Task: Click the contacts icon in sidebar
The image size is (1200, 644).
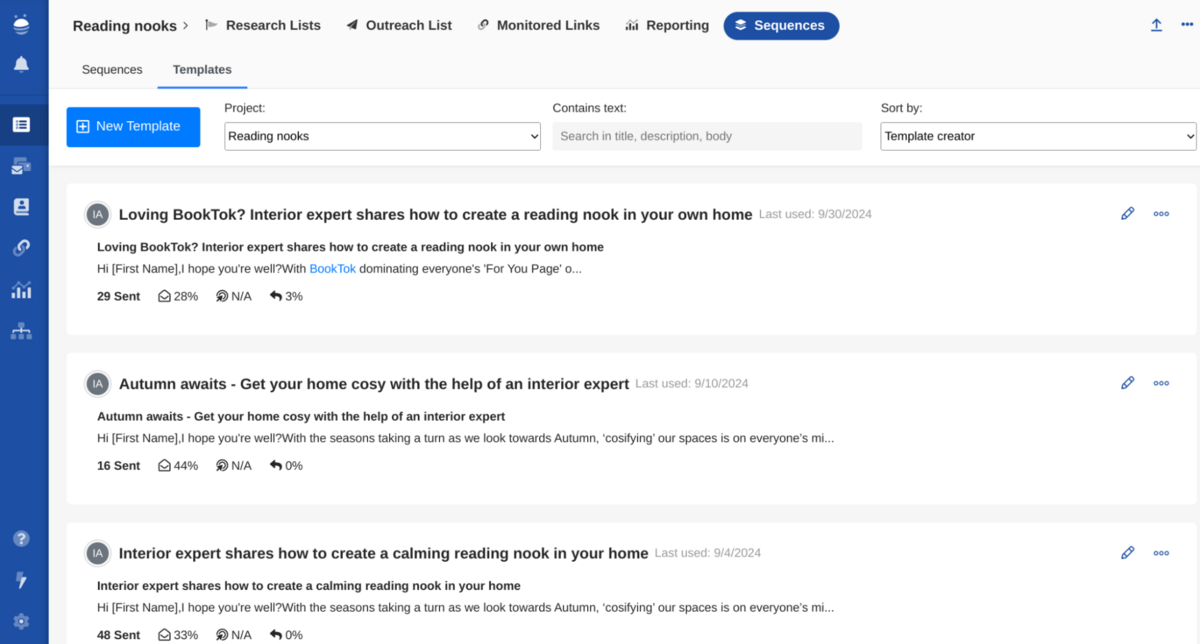Action: tap(21, 207)
